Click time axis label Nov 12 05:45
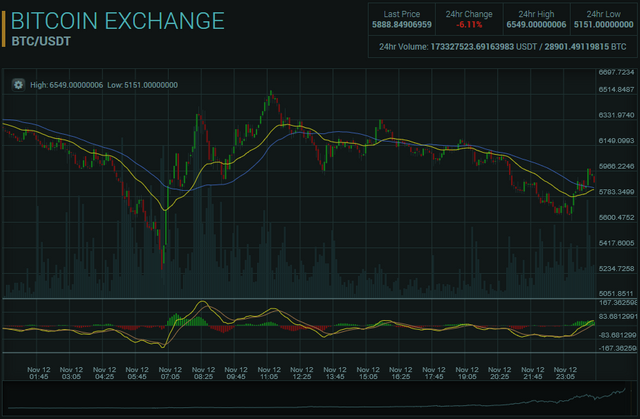 point(137,373)
